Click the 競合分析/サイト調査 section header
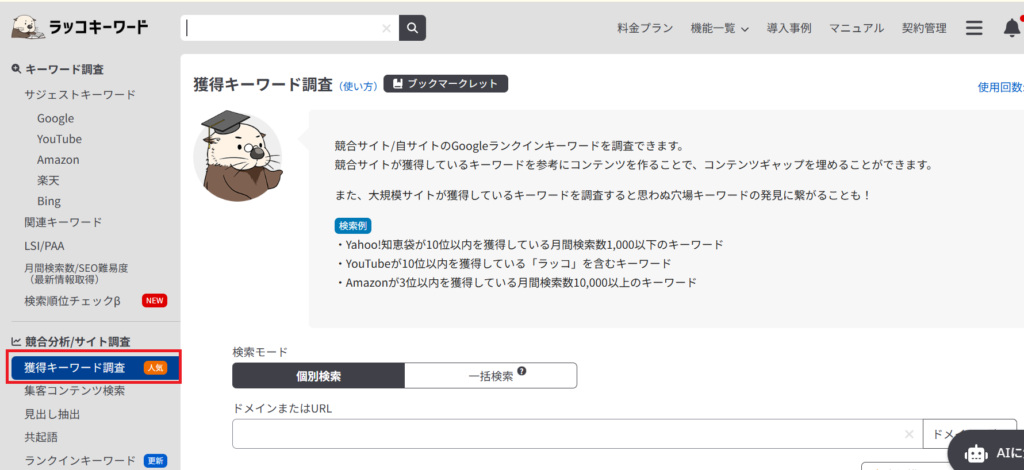Screen dimensions: 1024x470 coord(71,341)
